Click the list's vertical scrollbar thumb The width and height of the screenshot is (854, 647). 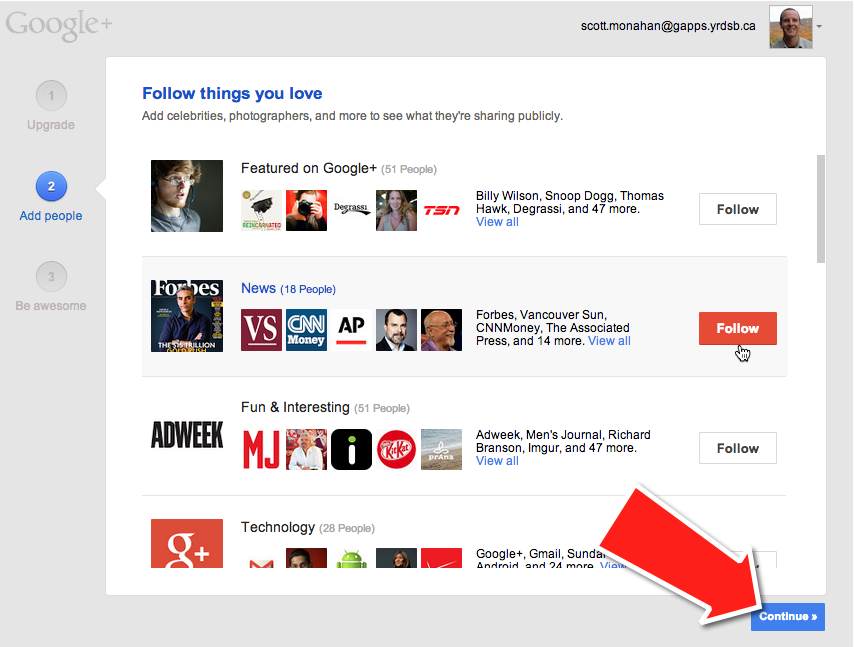point(821,209)
